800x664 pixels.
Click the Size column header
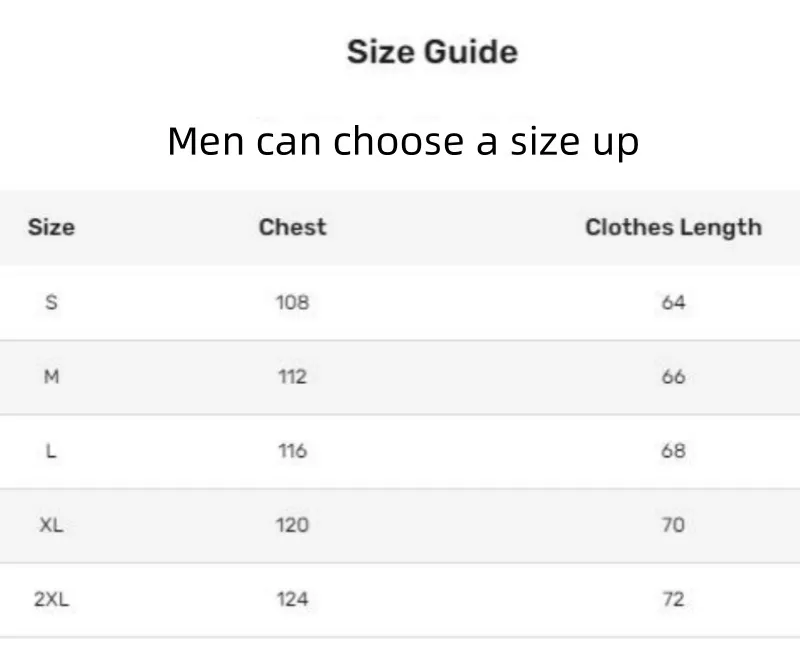point(51,227)
